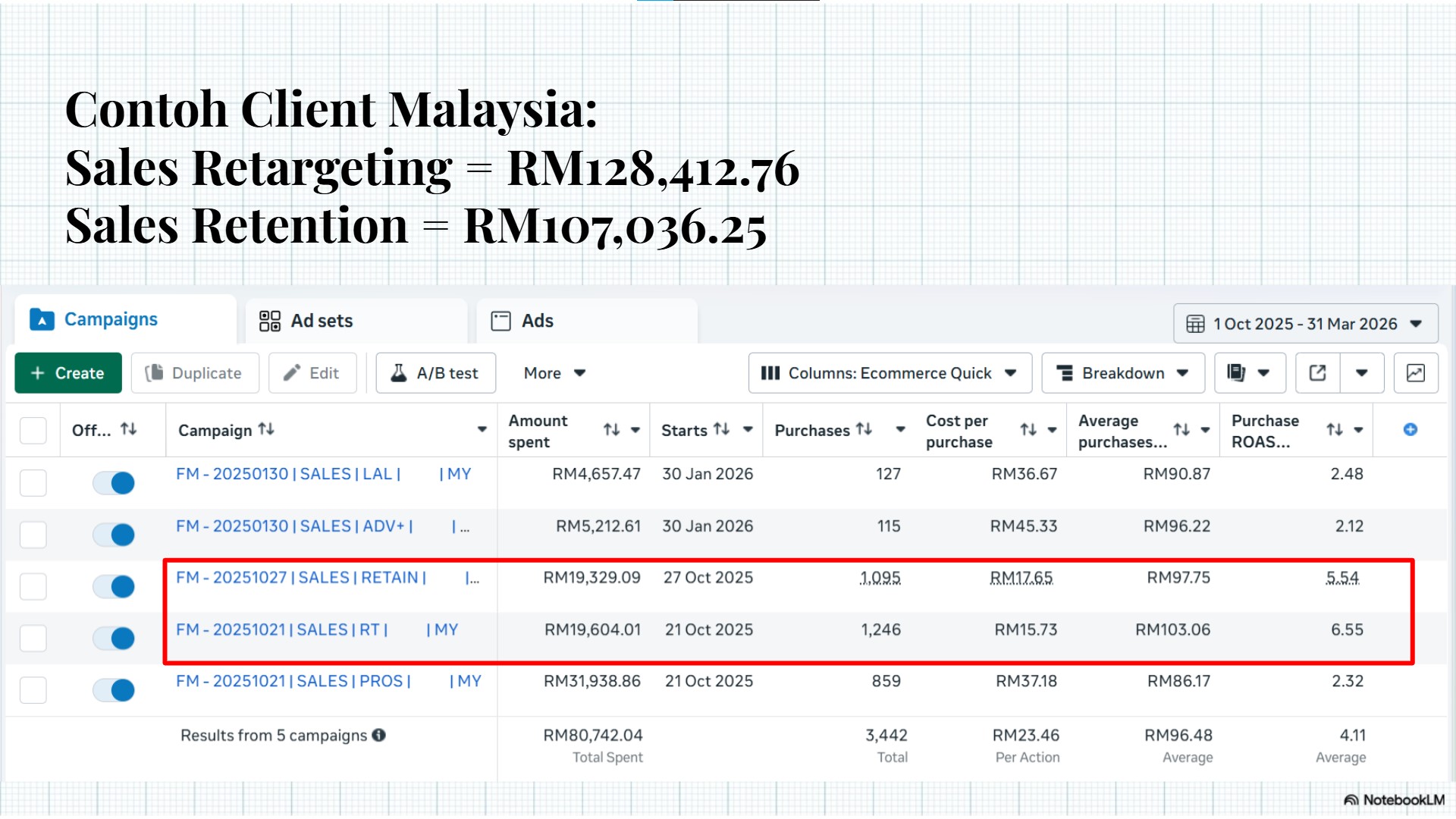This screenshot has height=819, width=1456.
Task: Click the Duplicate button
Action: tap(195, 373)
